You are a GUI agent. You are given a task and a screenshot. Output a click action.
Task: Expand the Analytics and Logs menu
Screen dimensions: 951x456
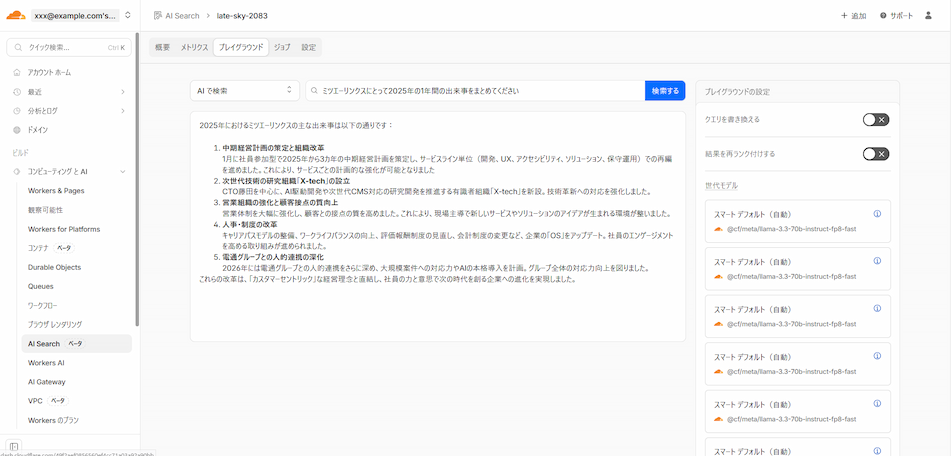(123, 111)
